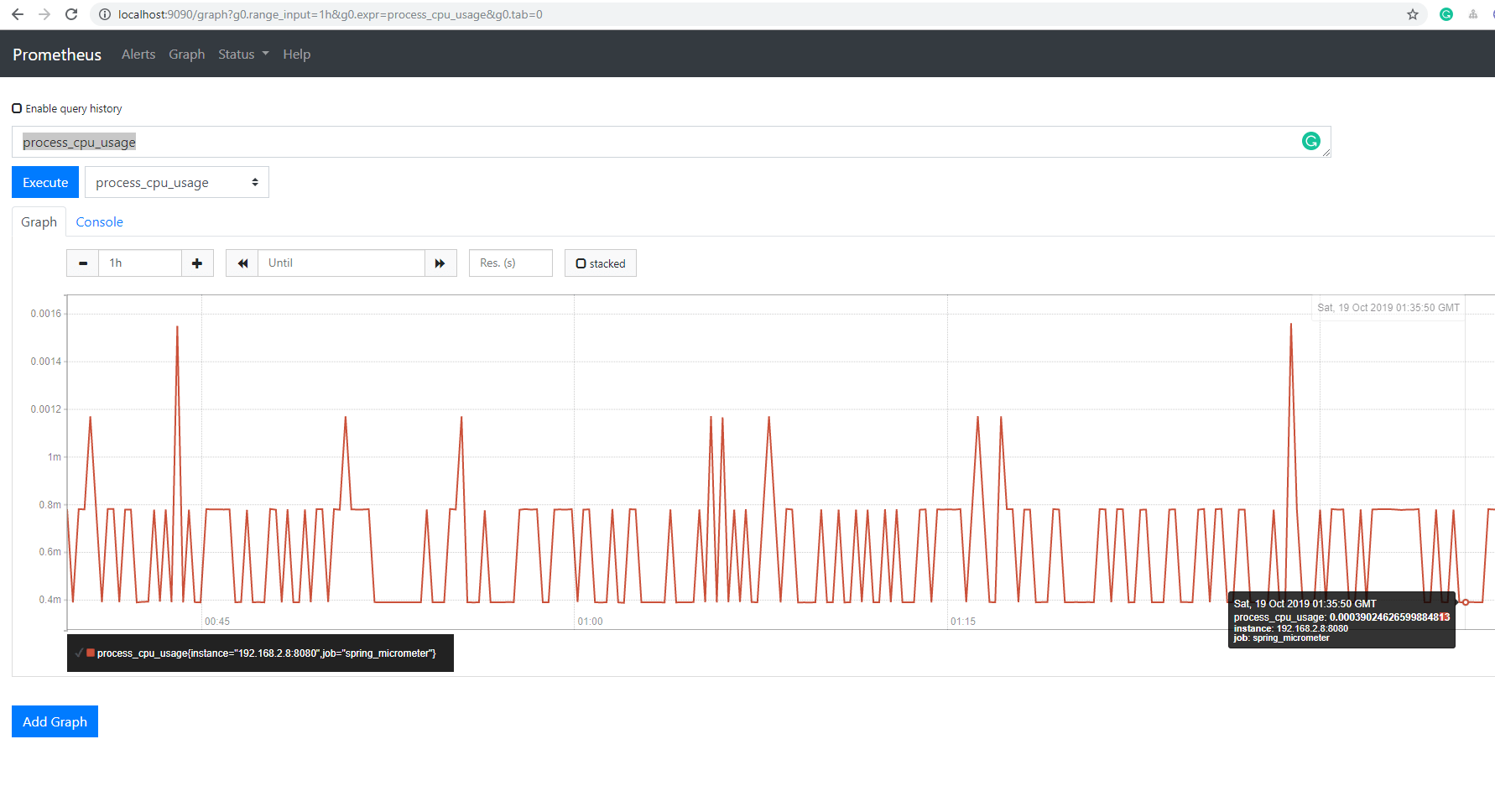Open the Status dropdown menu
1495x812 pixels.
point(242,54)
